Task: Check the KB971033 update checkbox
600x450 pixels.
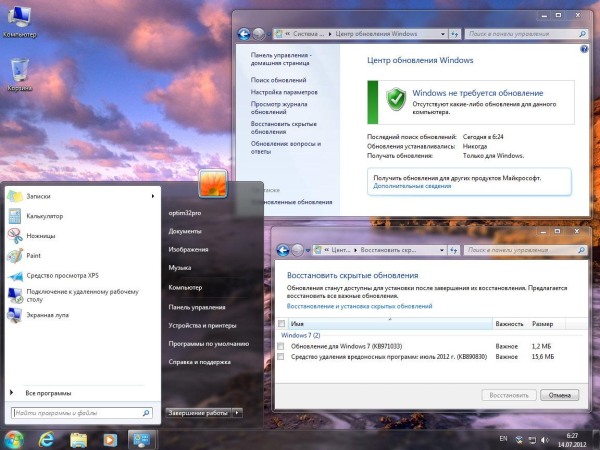Action: (281, 346)
